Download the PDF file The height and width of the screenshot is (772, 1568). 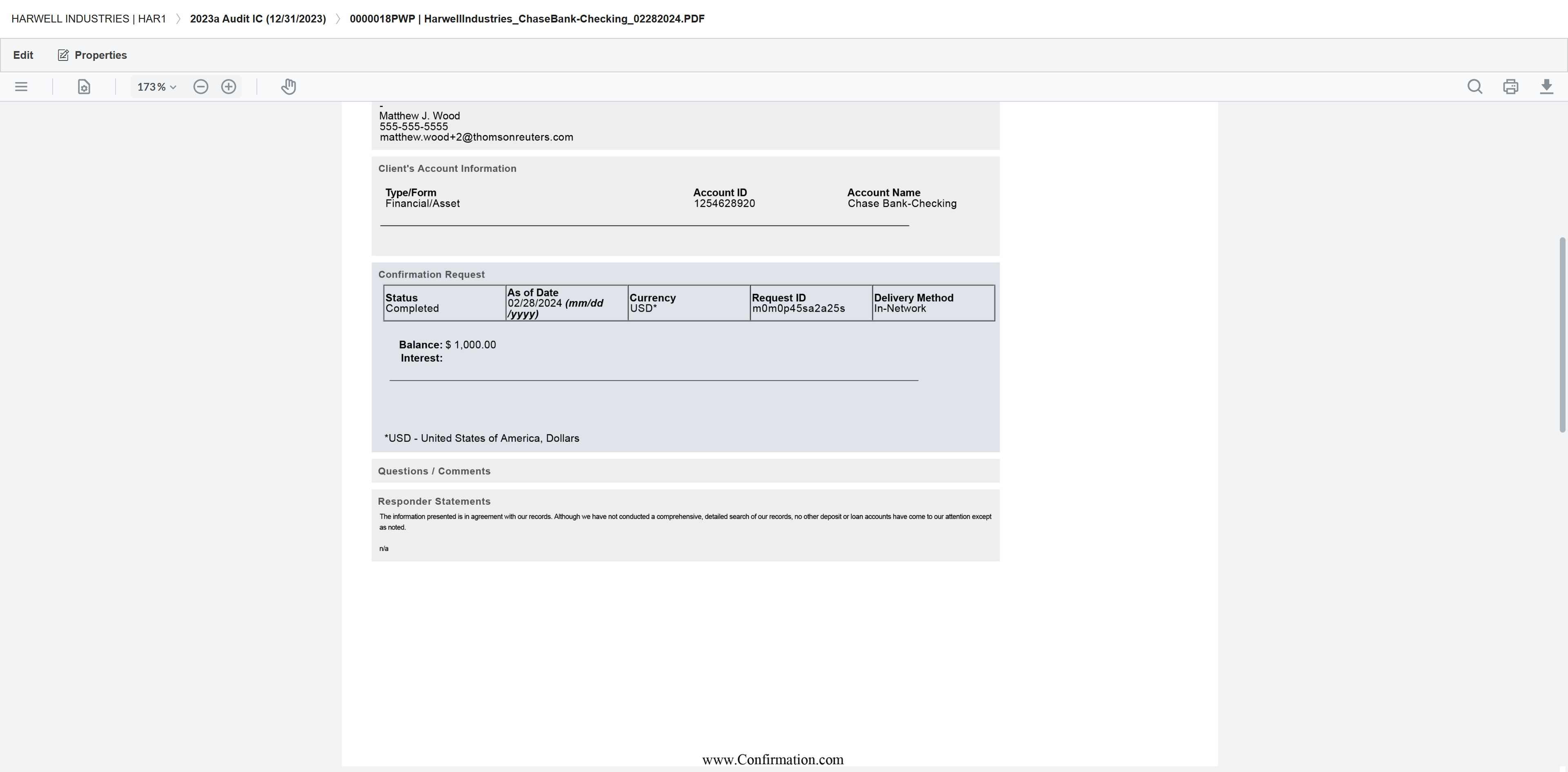tap(1546, 87)
